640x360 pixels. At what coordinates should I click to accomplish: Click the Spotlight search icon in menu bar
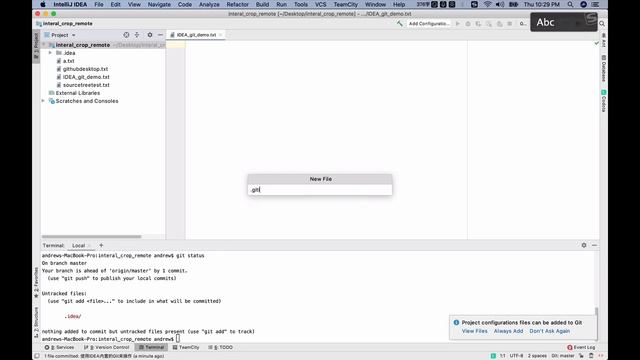[570, 4]
